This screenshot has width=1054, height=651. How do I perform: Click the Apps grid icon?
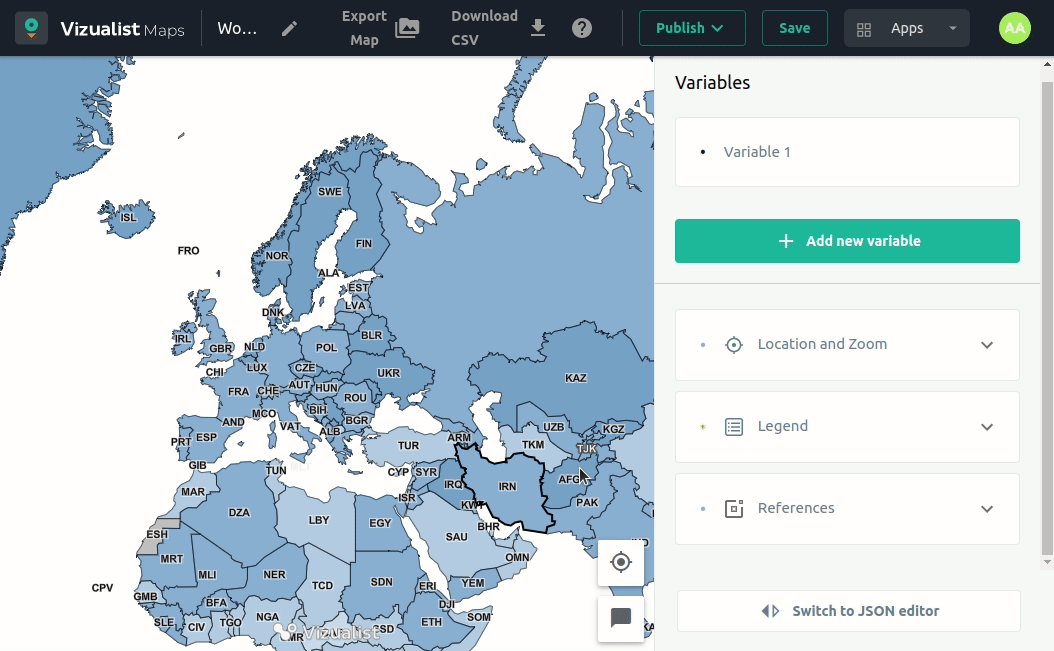tap(865, 29)
